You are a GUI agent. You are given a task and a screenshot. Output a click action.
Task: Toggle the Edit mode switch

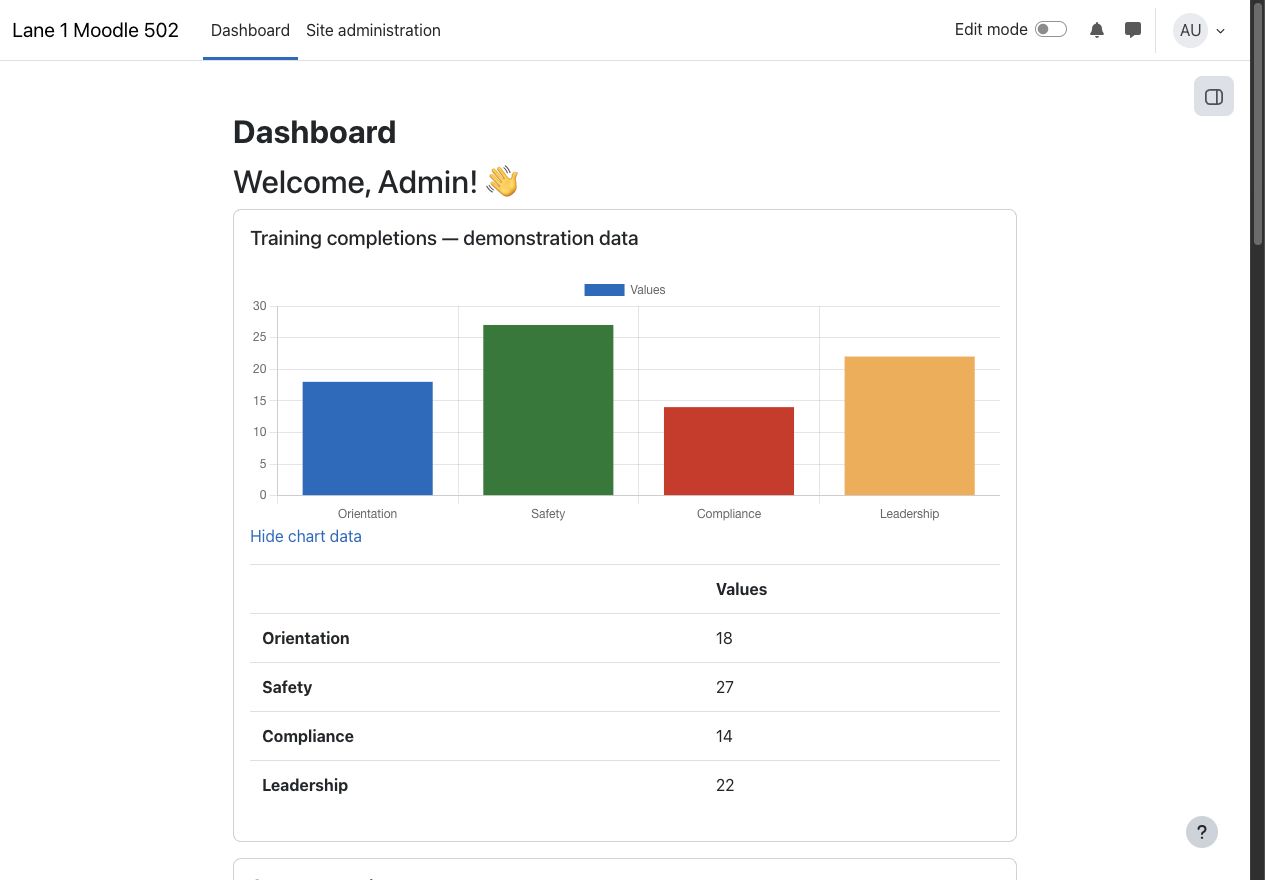[1051, 29]
